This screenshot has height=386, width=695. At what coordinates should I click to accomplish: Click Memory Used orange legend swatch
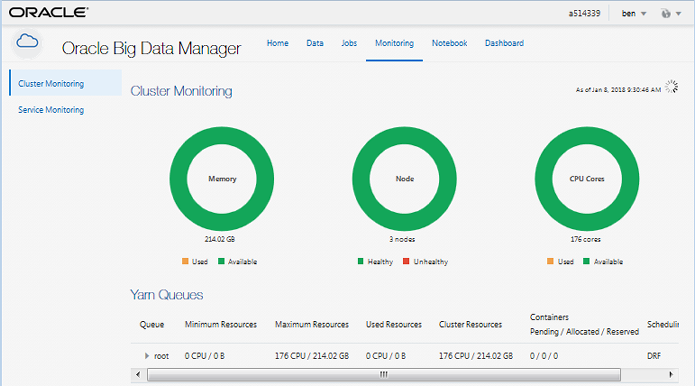[185, 261]
